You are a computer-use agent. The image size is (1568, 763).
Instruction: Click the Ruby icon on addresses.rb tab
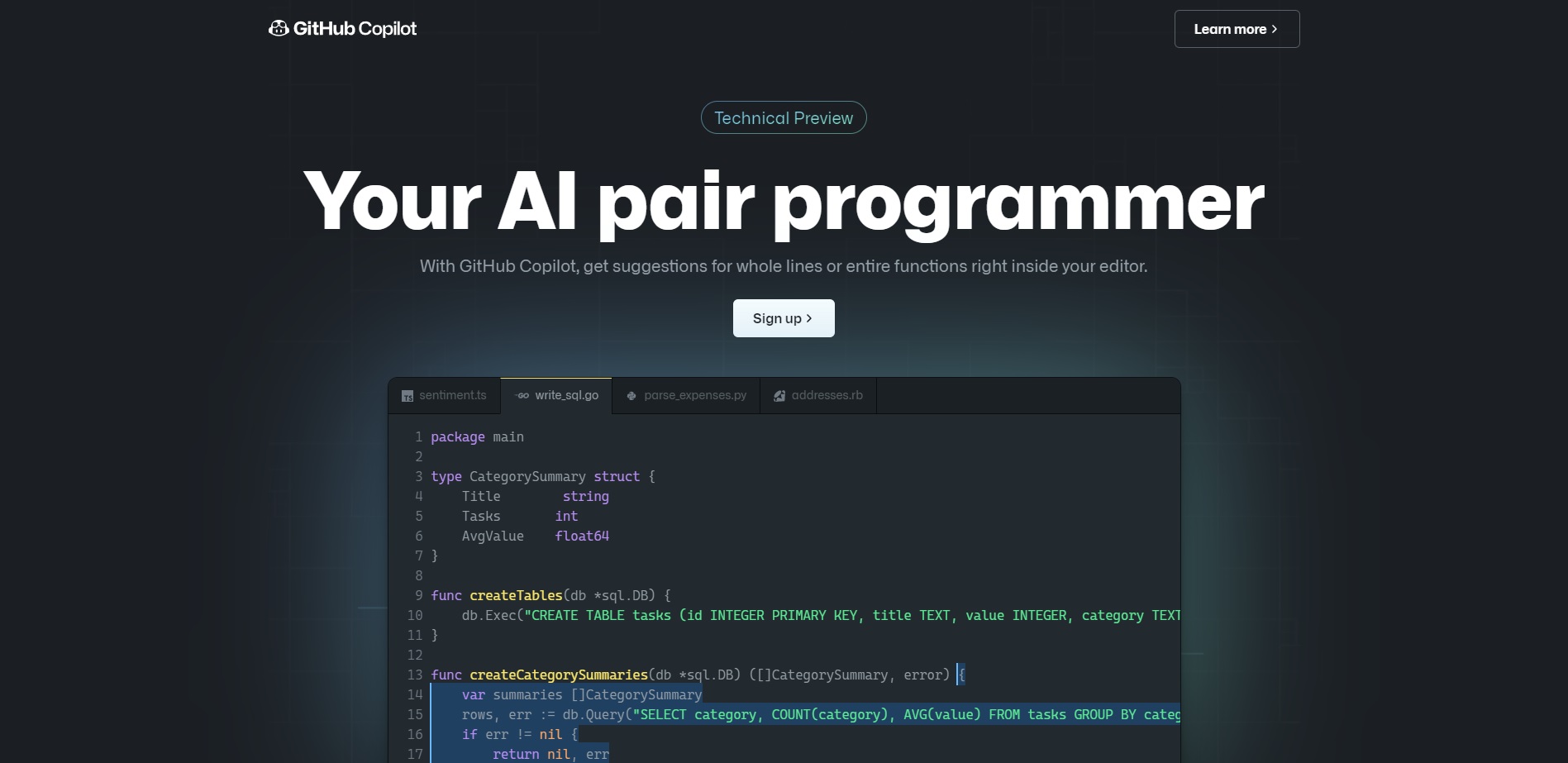(x=779, y=396)
